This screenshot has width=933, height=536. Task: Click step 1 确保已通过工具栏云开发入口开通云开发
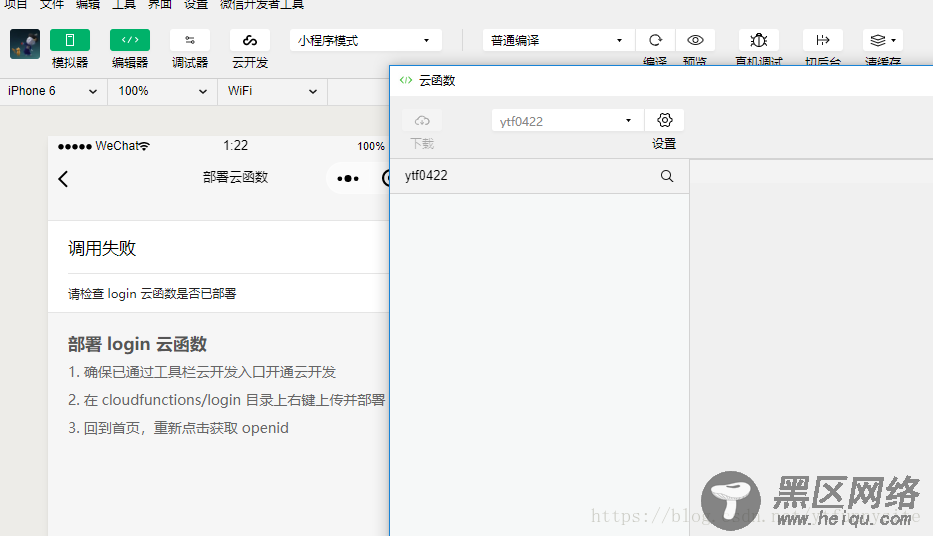[x=202, y=372]
